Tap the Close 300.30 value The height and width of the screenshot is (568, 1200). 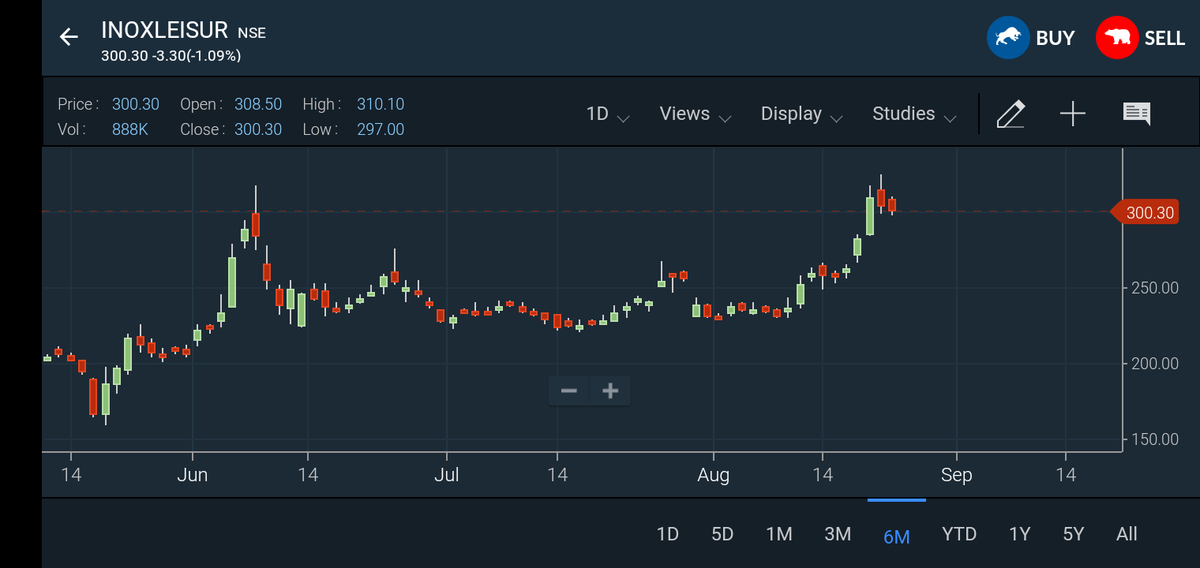click(x=258, y=129)
